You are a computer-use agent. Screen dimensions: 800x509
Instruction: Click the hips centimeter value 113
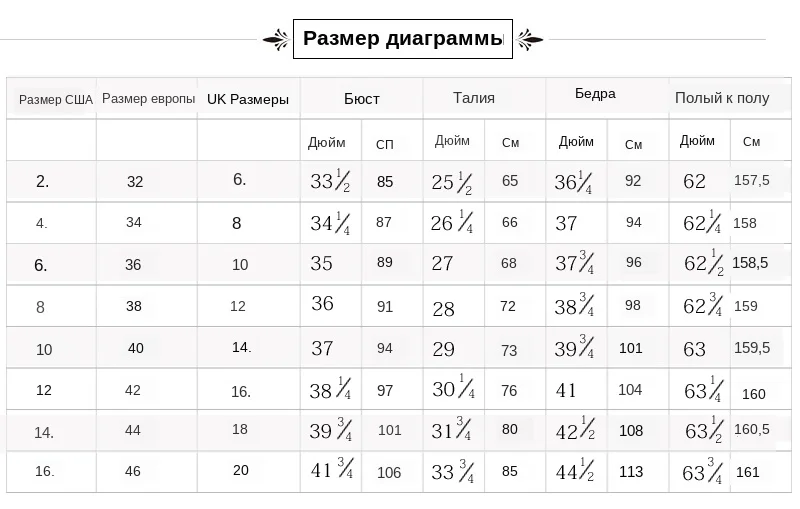pos(631,472)
